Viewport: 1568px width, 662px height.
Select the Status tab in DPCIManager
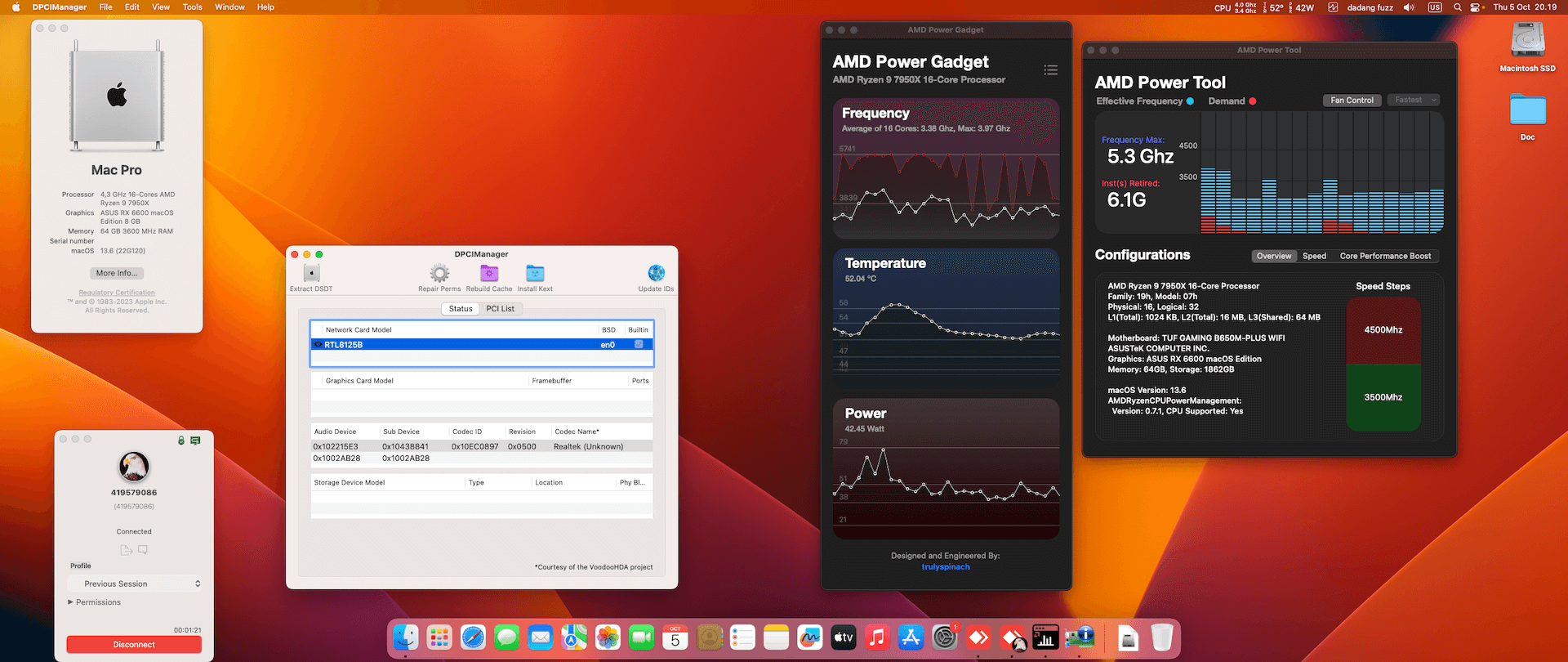[461, 309]
